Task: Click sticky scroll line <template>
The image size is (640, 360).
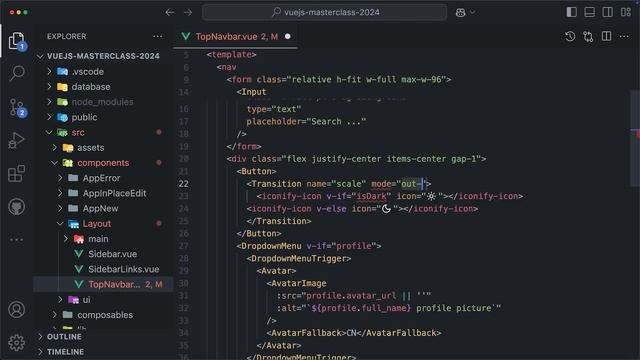Action: coord(231,54)
